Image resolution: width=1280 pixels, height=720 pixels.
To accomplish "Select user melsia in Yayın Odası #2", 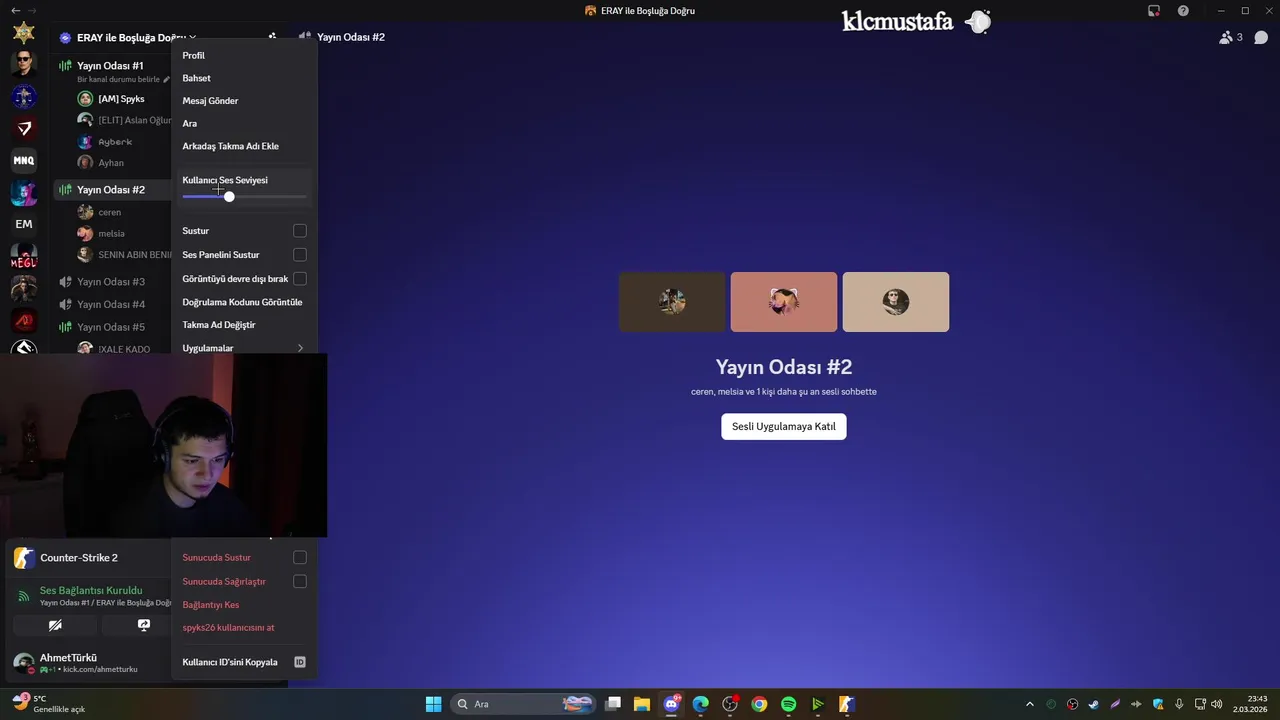I will pyautogui.click(x=112, y=234).
